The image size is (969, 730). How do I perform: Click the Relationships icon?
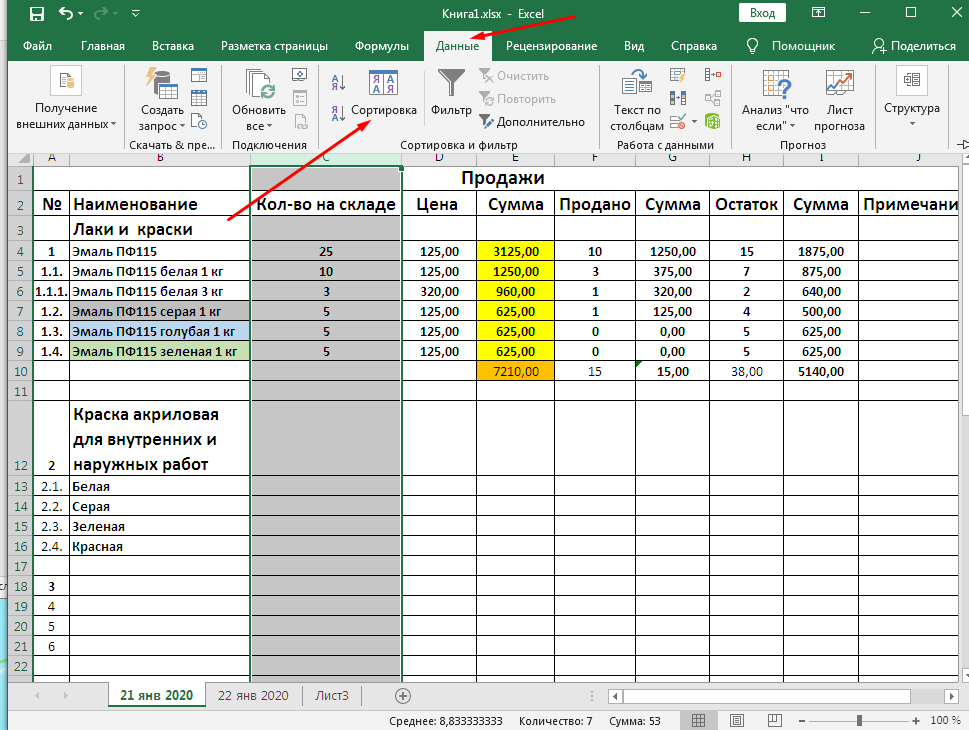(713, 98)
